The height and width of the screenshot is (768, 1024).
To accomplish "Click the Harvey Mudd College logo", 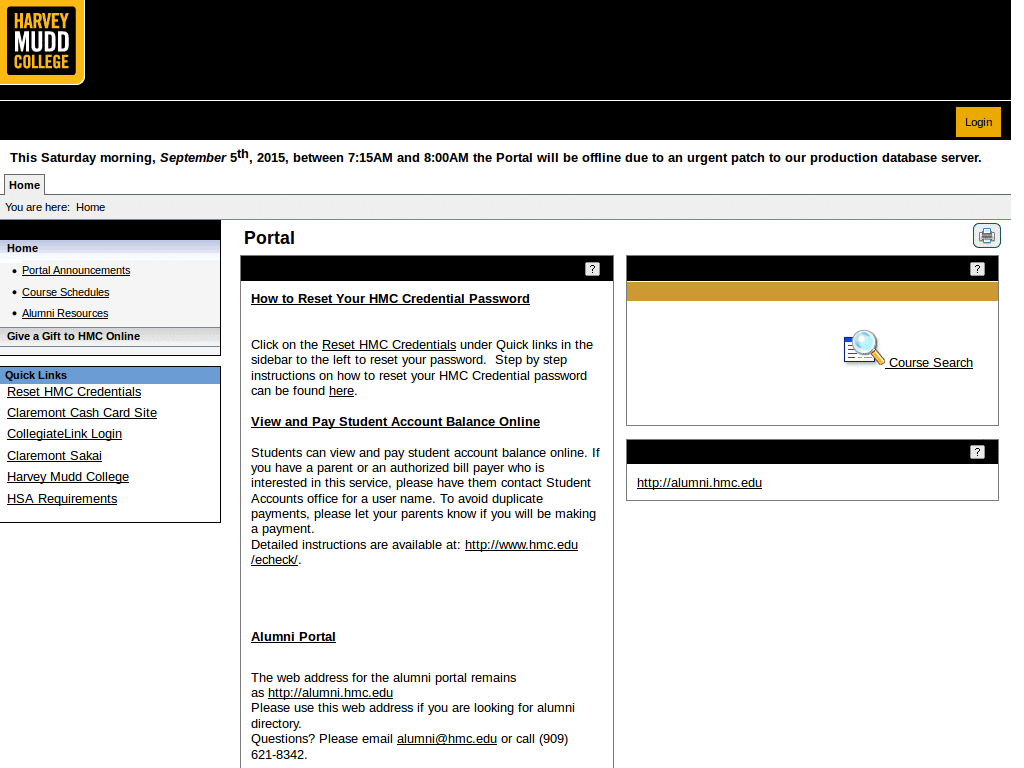I will click(42, 42).
